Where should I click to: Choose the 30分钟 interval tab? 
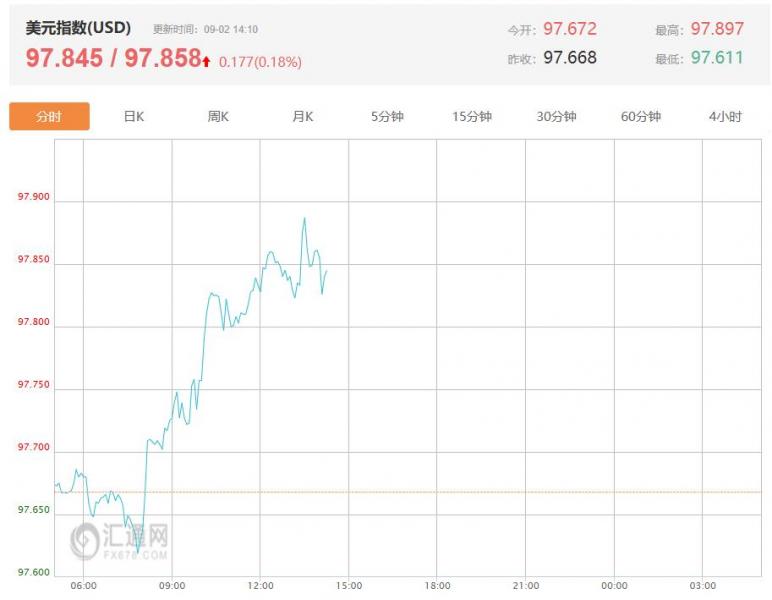click(x=556, y=116)
